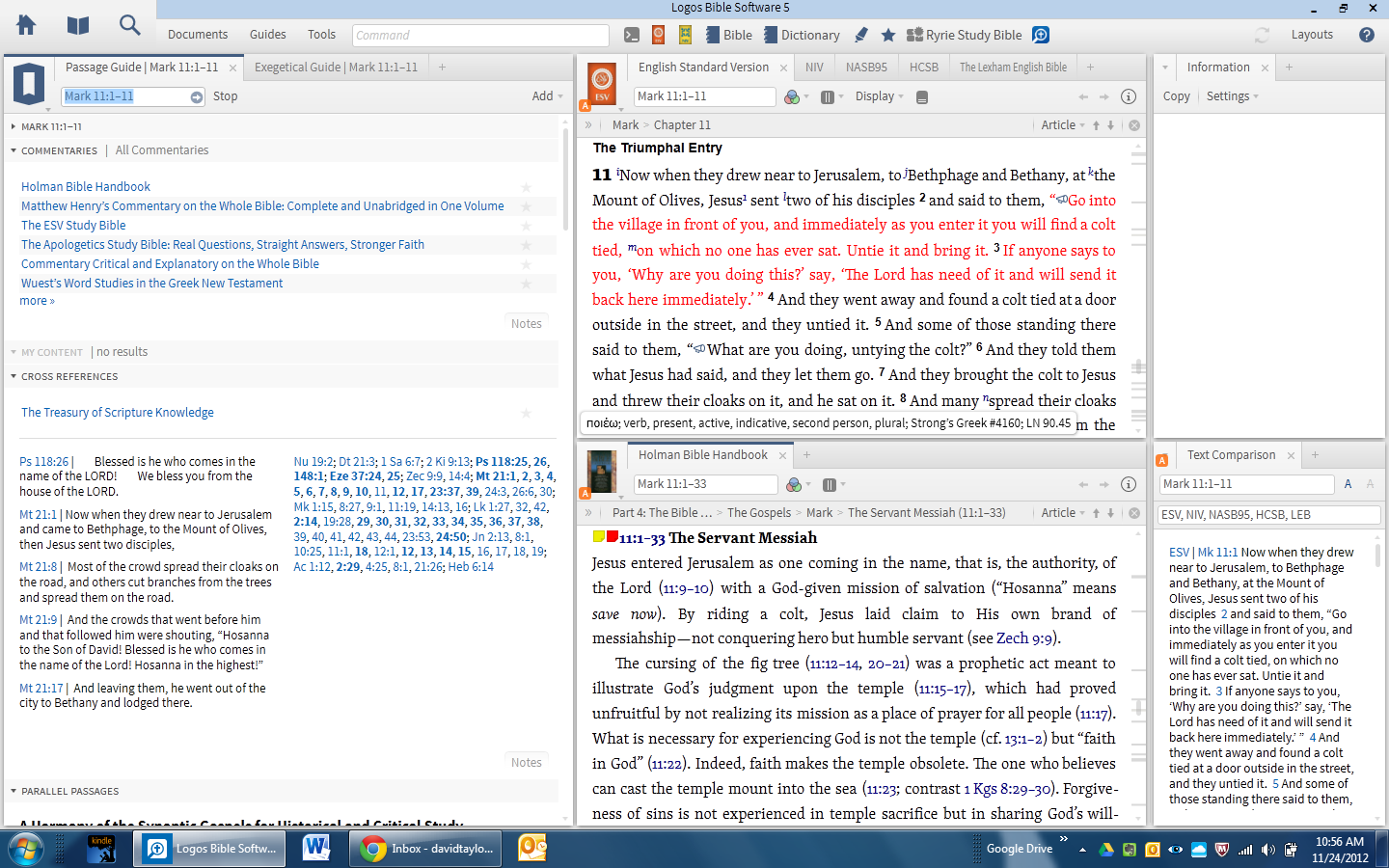The height and width of the screenshot is (868, 1389).
Task: Click the Copy button in Information panel
Action: [x=1176, y=96]
